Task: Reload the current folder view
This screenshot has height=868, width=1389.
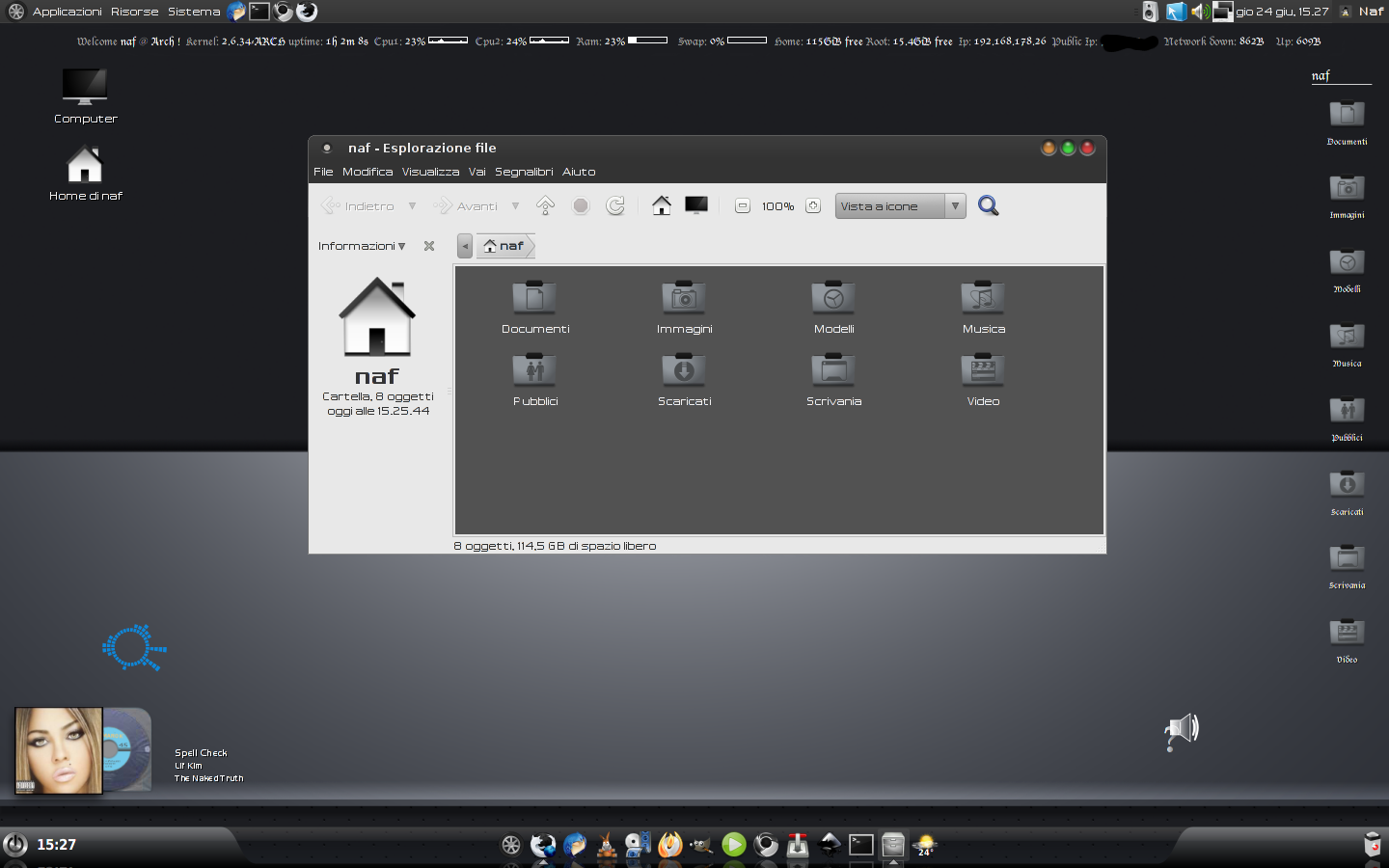Action: [615, 205]
